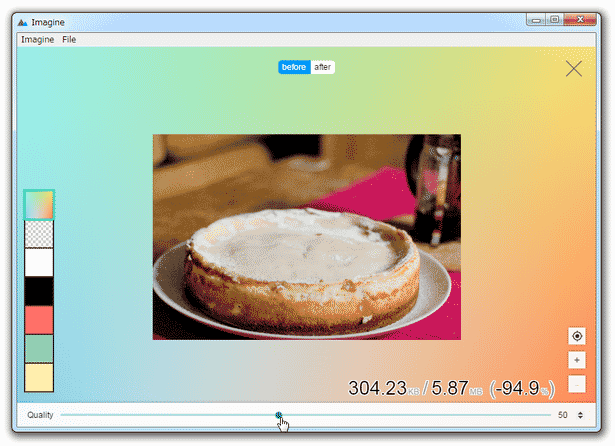Maximize the Imagine window

554,20
